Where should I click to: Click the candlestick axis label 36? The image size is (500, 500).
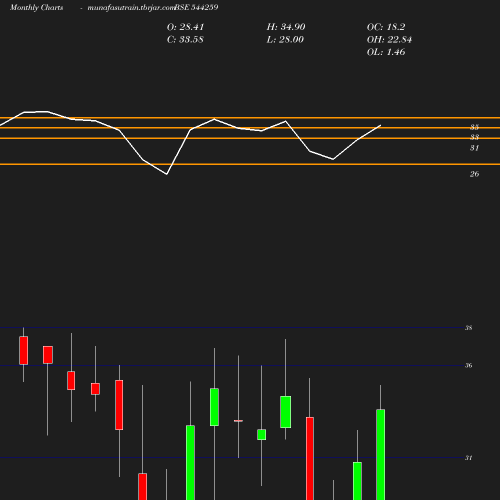click(468, 366)
